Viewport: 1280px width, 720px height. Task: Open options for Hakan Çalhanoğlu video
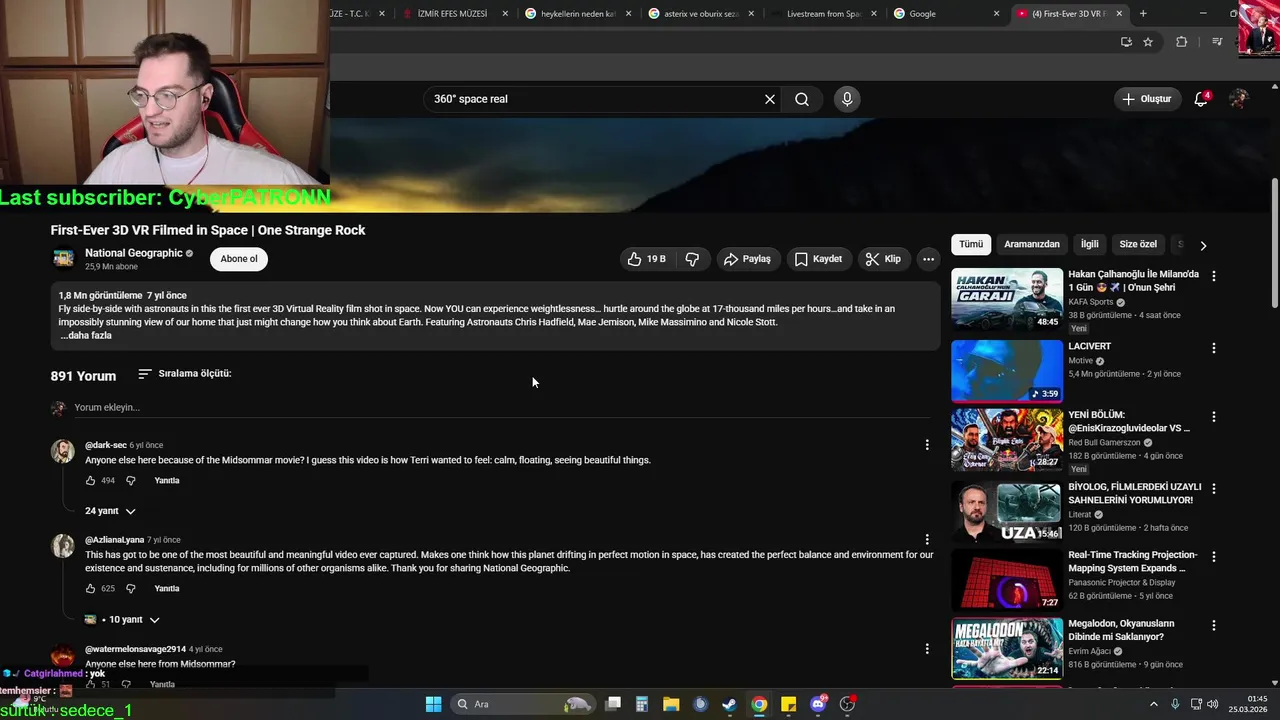point(1214,276)
